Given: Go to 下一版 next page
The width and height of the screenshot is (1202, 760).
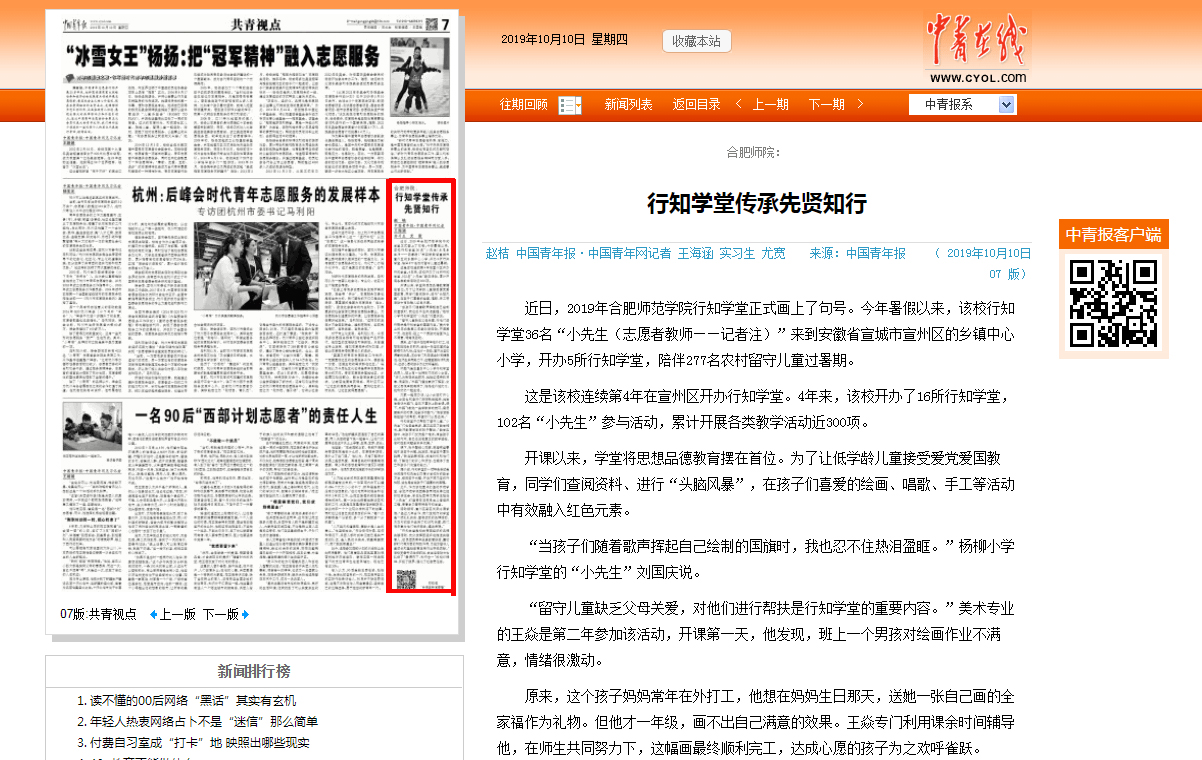Looking at the screenshot, I should pos(221,614).
